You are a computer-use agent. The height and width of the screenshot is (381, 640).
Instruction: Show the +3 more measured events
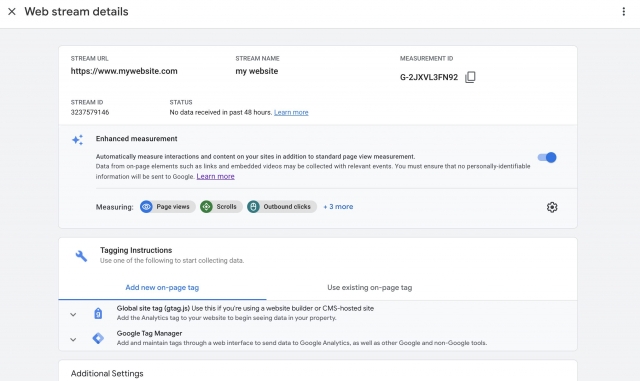point(338,207)
